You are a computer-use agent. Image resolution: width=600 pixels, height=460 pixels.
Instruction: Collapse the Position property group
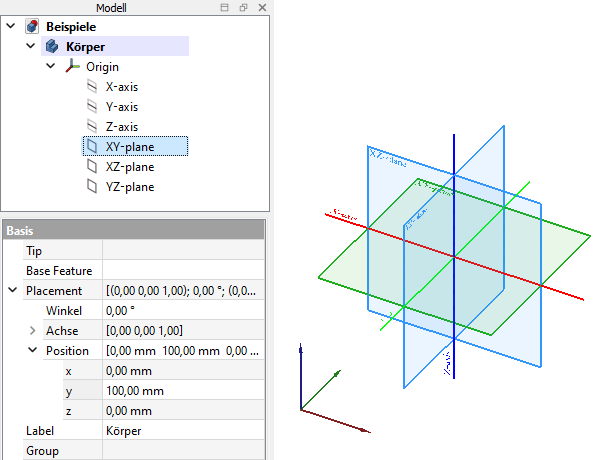32,351
